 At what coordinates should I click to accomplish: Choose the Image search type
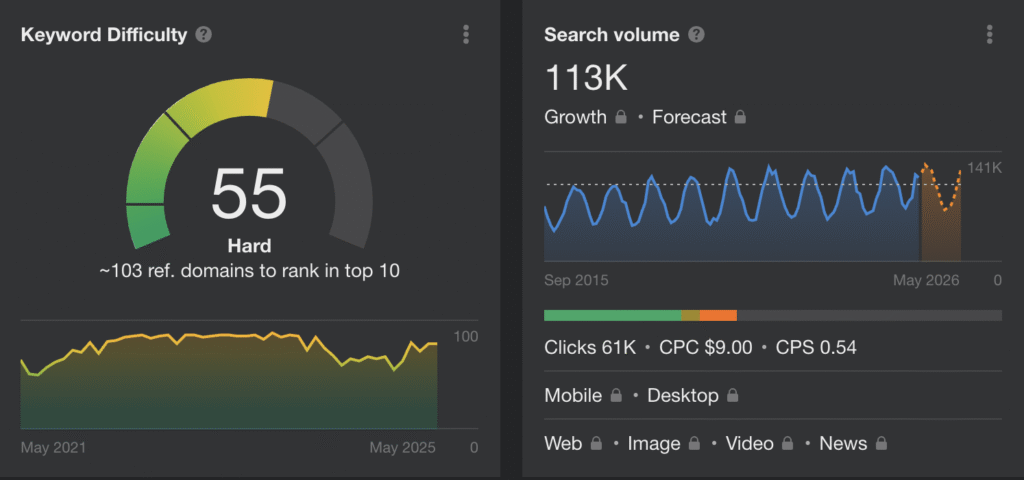(654, 444)
